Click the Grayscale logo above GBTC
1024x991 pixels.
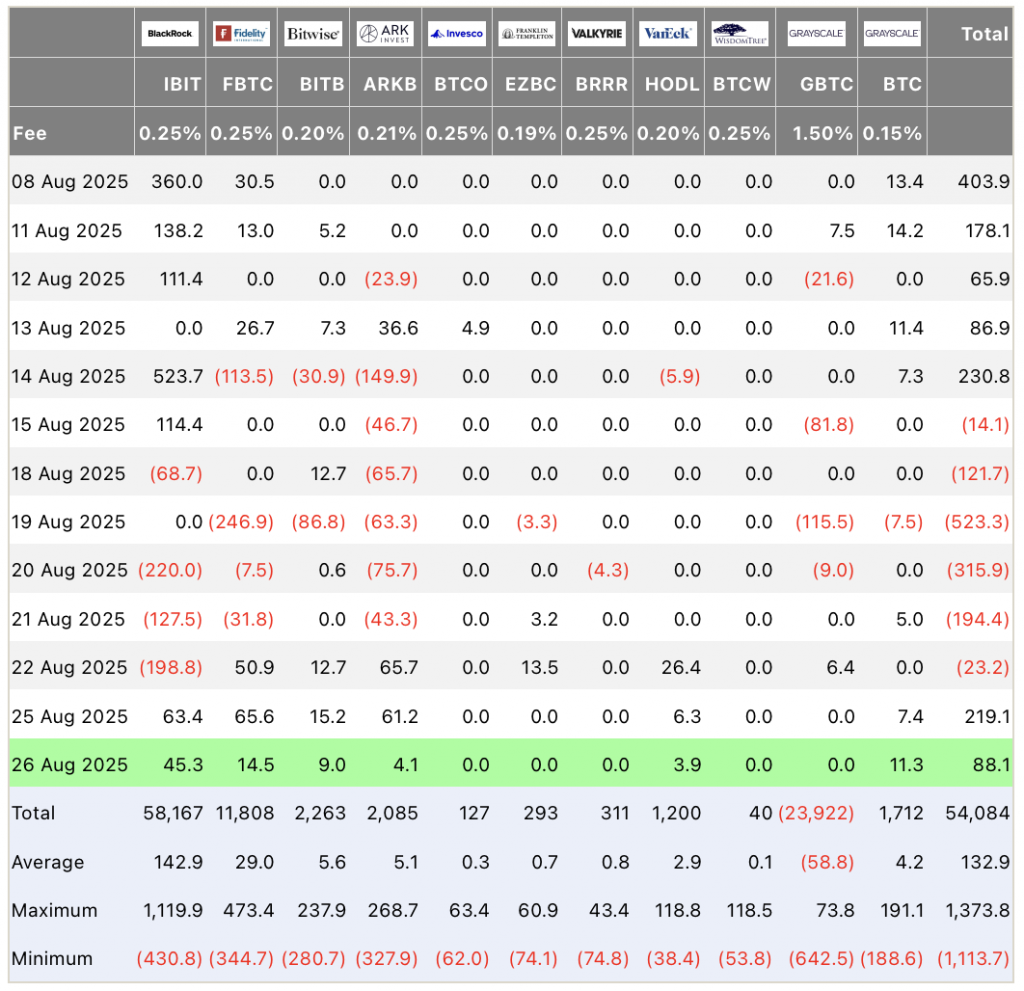pos(816,33)
